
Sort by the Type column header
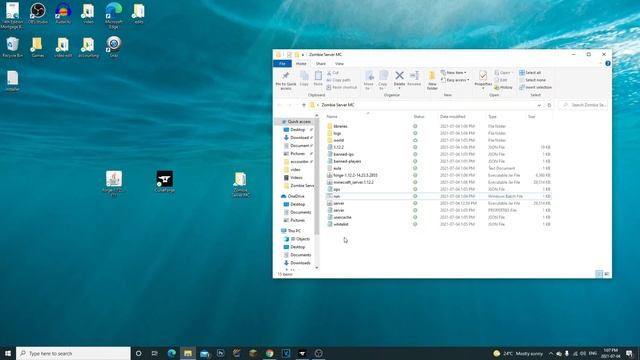click(492, 117)
